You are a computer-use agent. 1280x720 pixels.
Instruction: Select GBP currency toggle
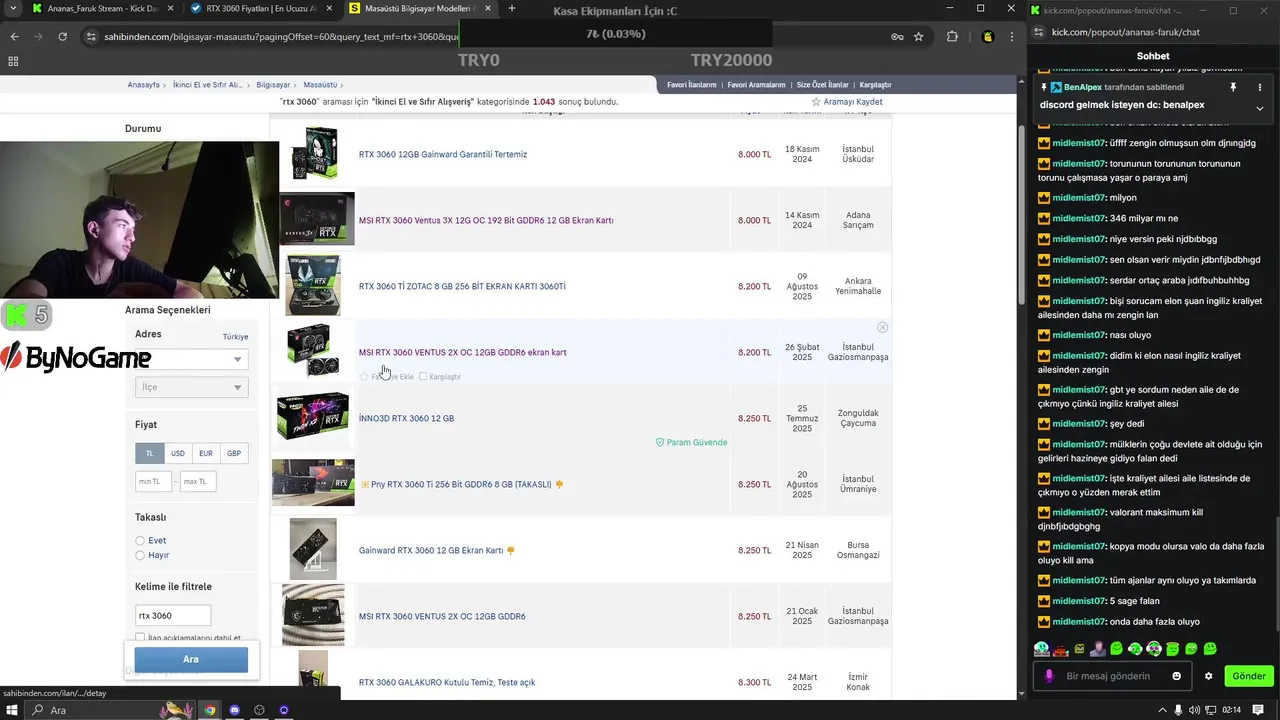pos(233,453)
